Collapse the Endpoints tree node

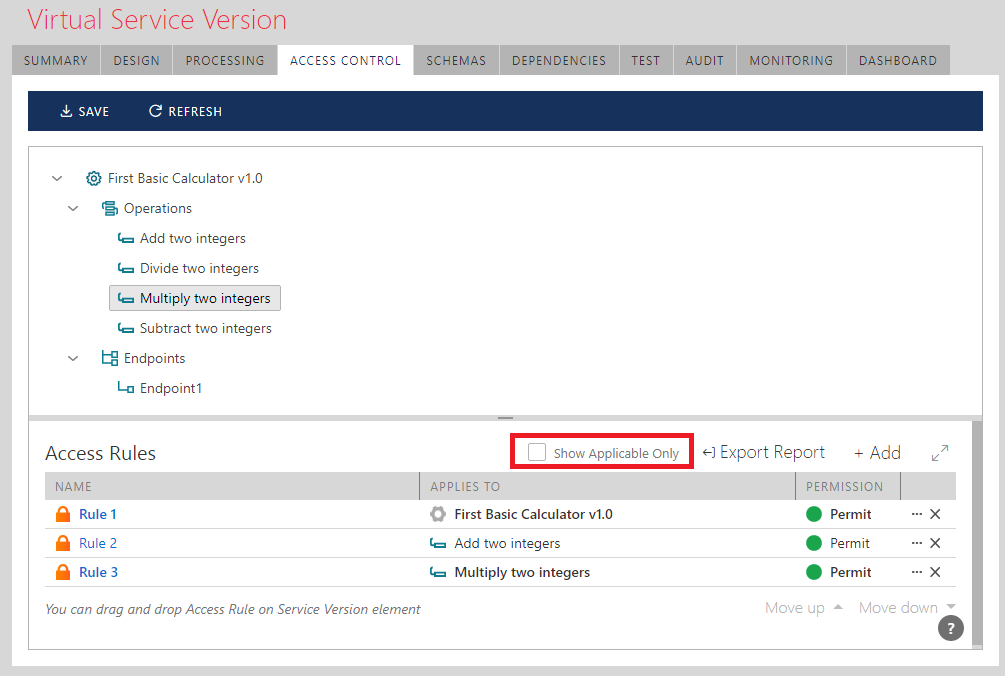73,359
